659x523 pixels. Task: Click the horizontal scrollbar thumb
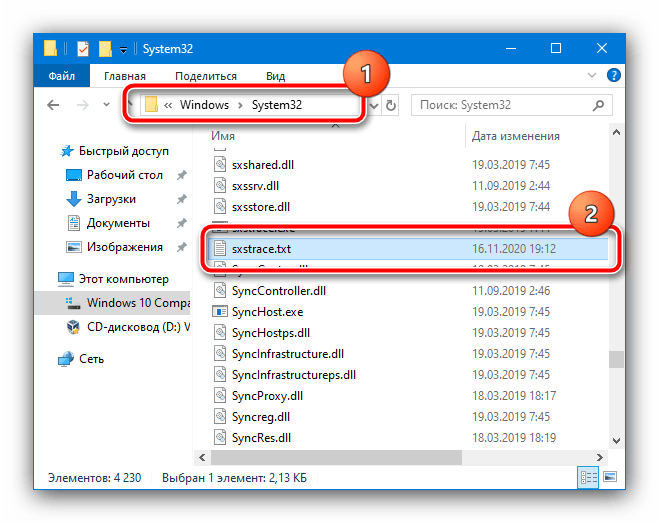click(x=336, y=457)
